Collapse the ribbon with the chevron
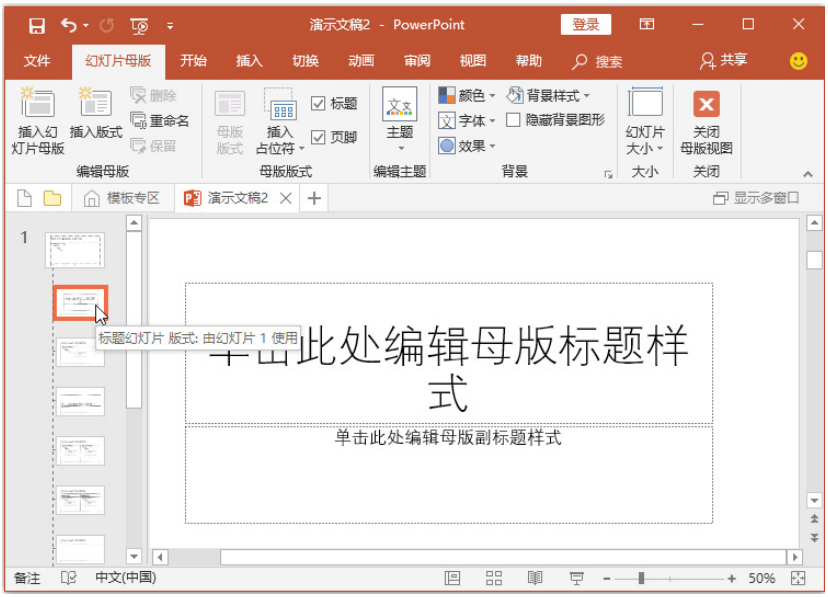Screen dimensions: 828x597 click(807, 174)
